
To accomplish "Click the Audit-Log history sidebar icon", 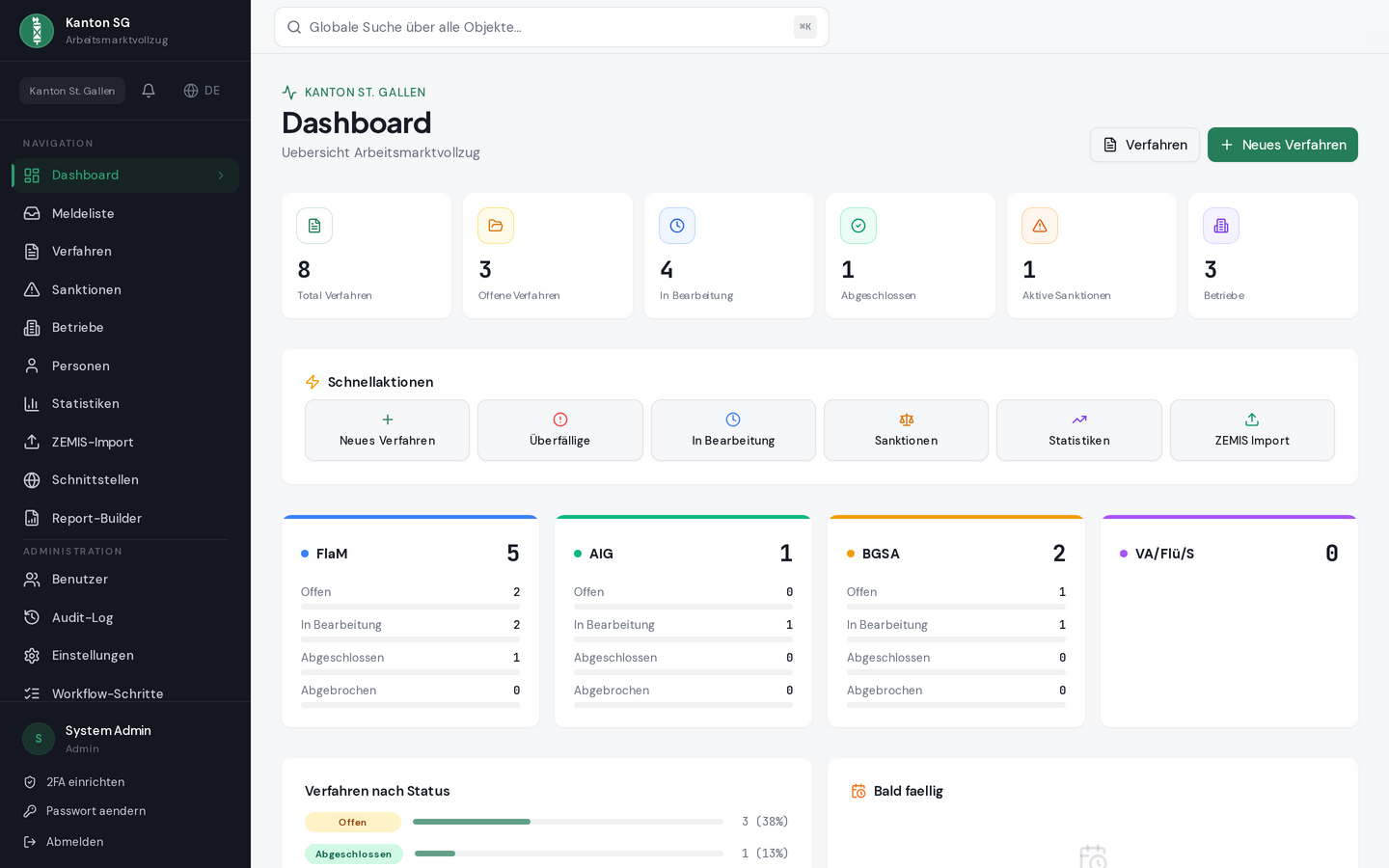I will pos(32,617).
